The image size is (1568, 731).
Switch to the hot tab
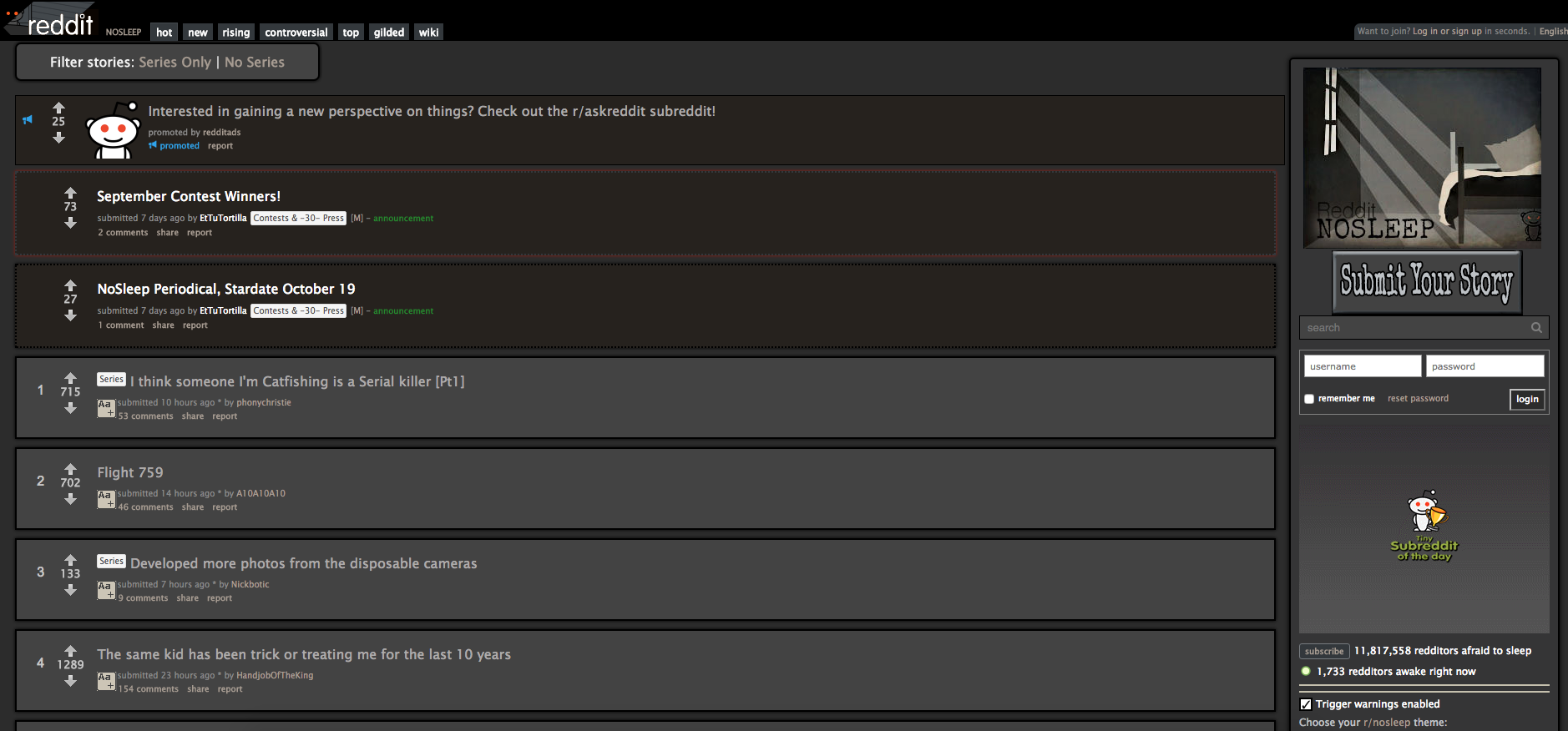pos(164,33)
